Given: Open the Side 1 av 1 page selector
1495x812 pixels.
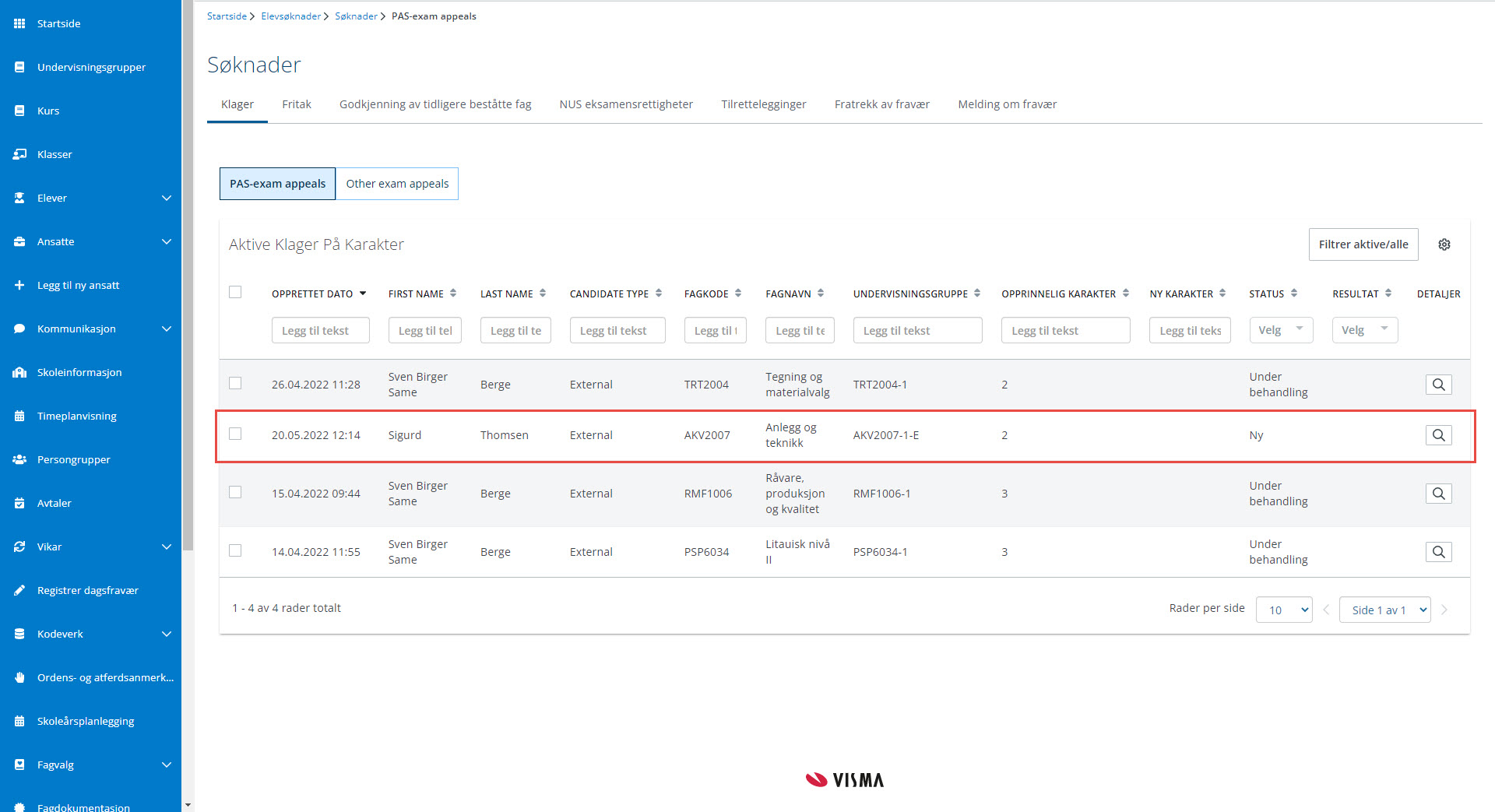Looking at the screenshot, I should point(1384,610).
